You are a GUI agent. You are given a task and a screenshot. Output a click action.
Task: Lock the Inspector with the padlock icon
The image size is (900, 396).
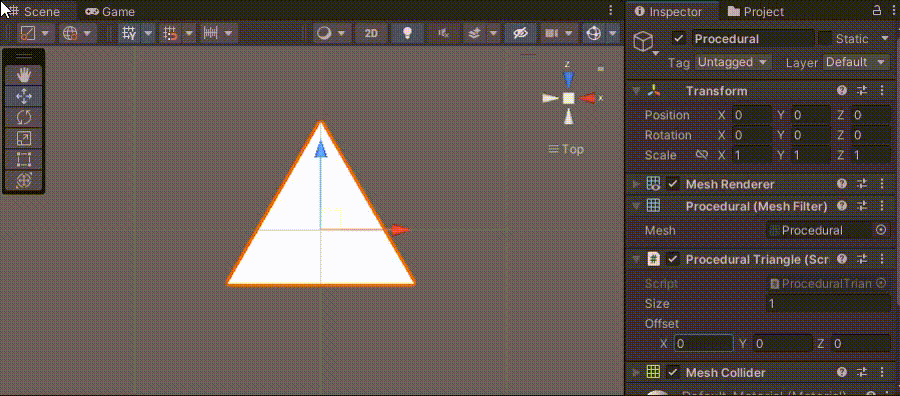coord(876,10)
